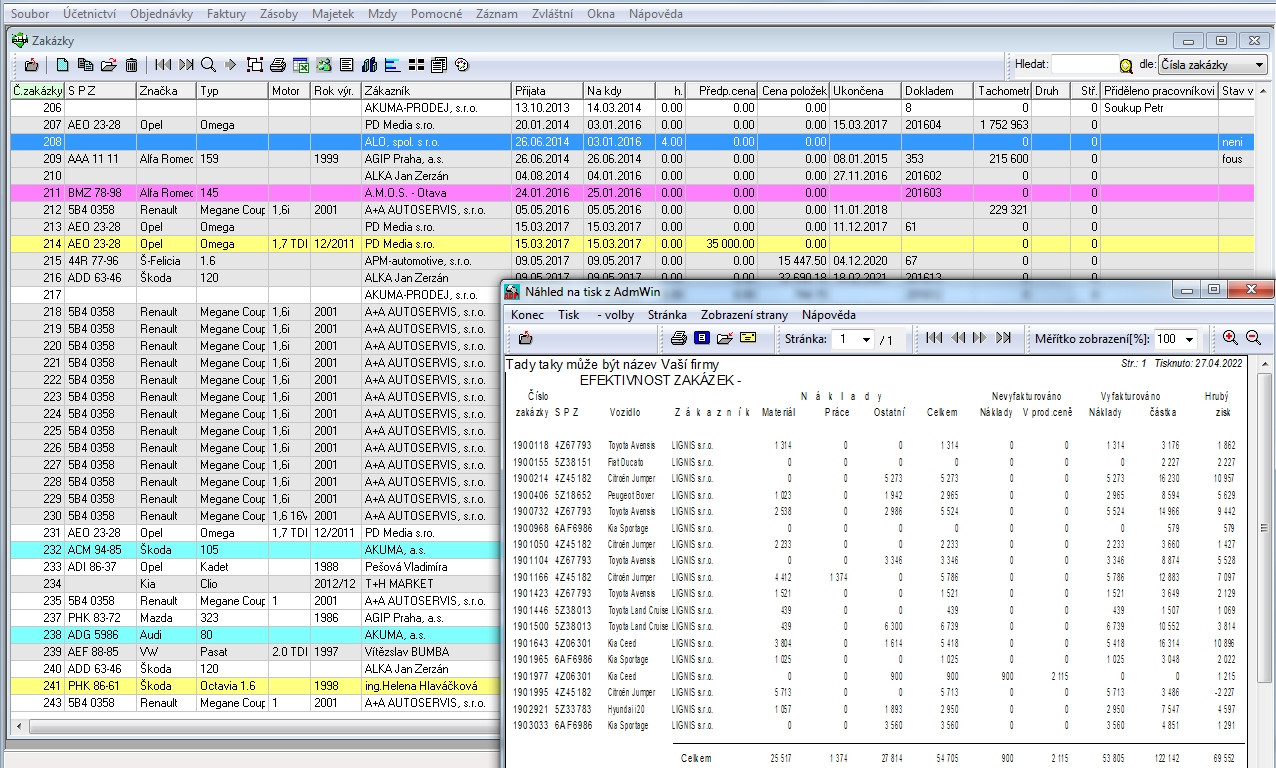Select cyan order row 232 Škoda 105
The width and height of the screenshot is (1276, 768).
256,550
